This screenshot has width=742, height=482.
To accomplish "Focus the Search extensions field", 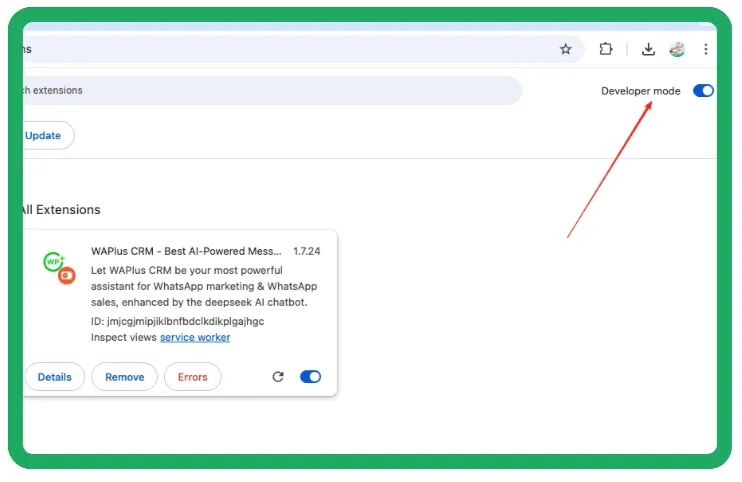I will [x=270, y=90].
